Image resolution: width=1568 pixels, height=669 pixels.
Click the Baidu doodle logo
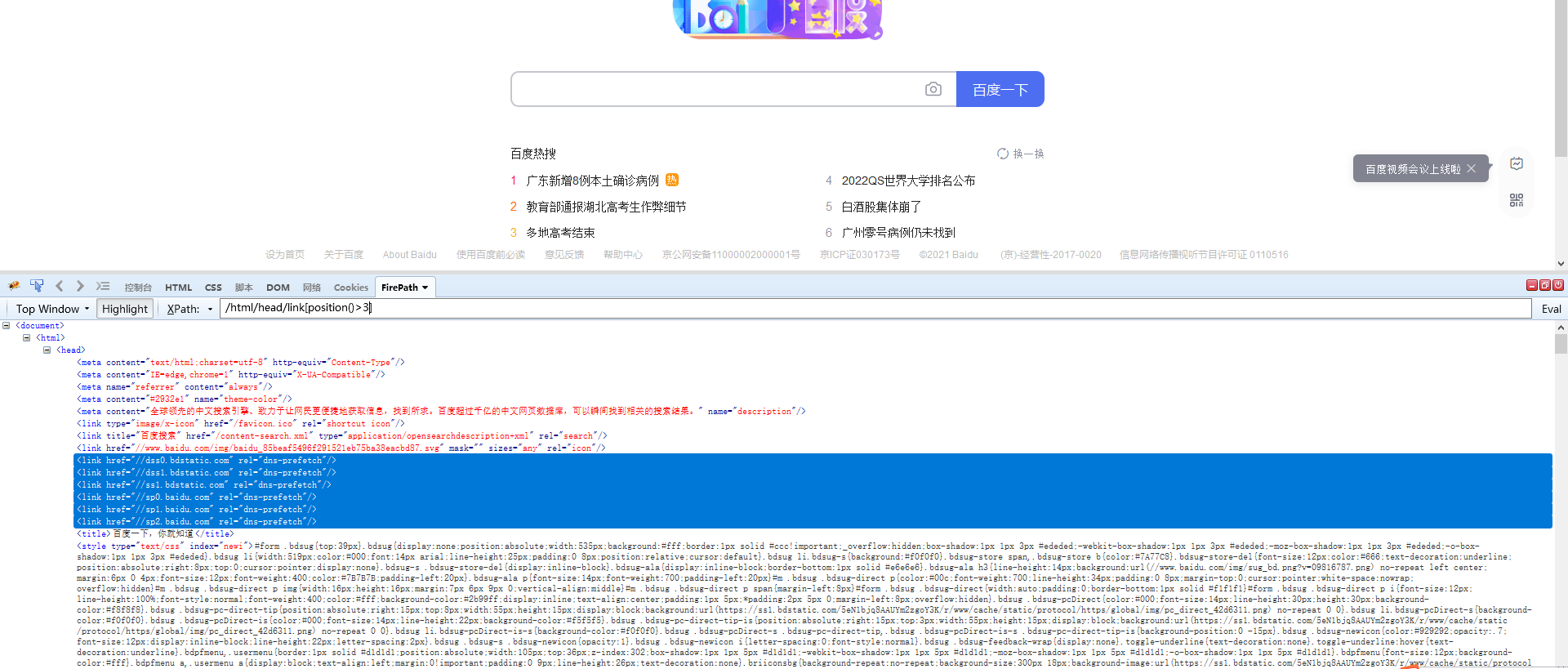pyautogui.click(x=777, y=18)
